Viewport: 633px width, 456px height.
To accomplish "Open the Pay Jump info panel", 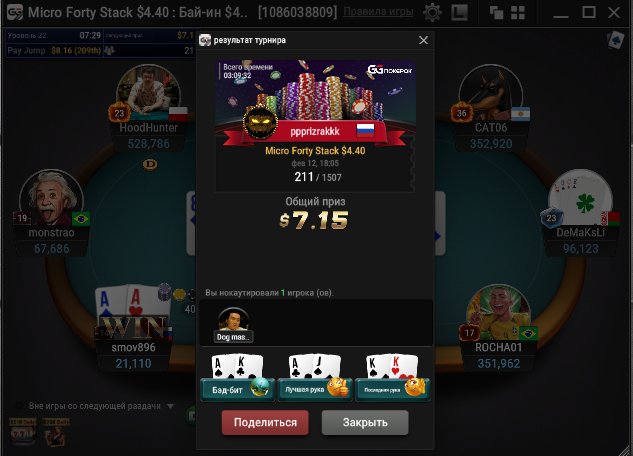I will 54,50.
